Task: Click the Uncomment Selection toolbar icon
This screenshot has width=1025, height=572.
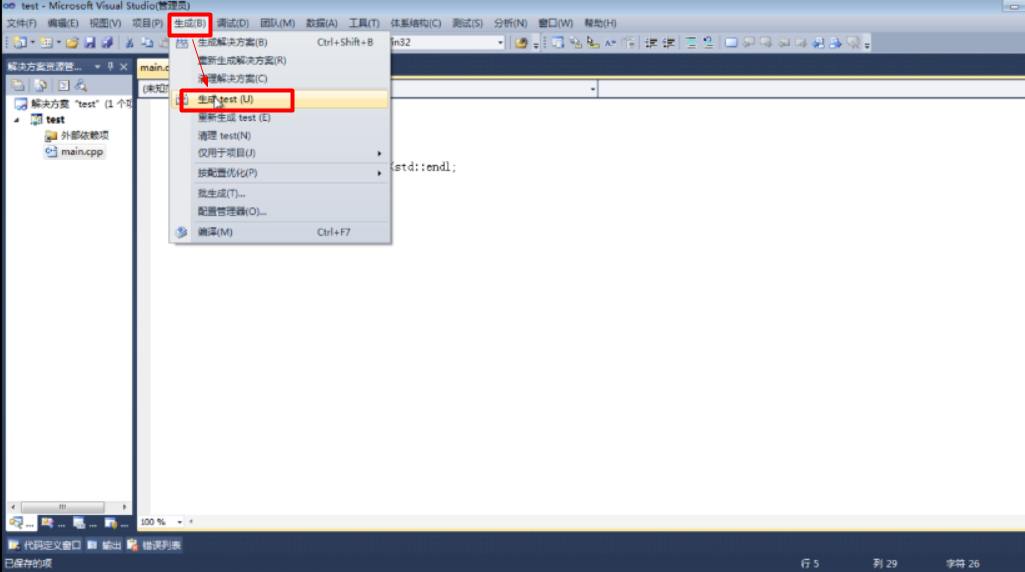Action: pos(709,43)
